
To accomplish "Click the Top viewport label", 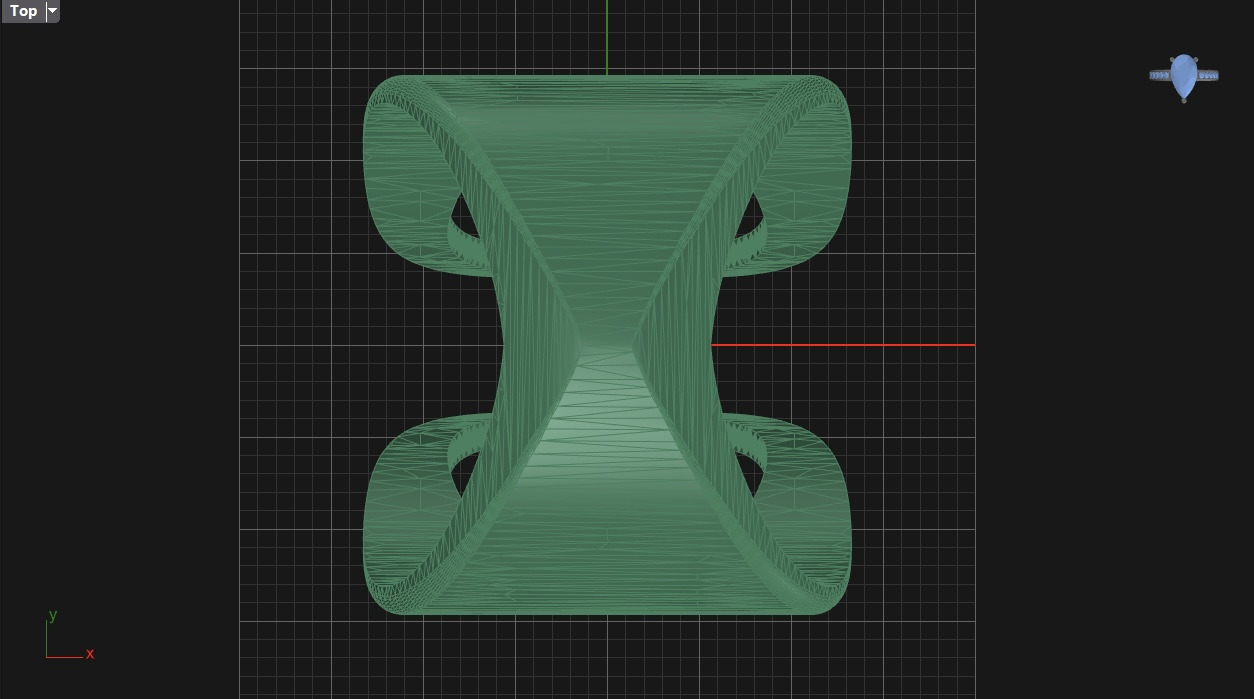I will pos(23,11).
